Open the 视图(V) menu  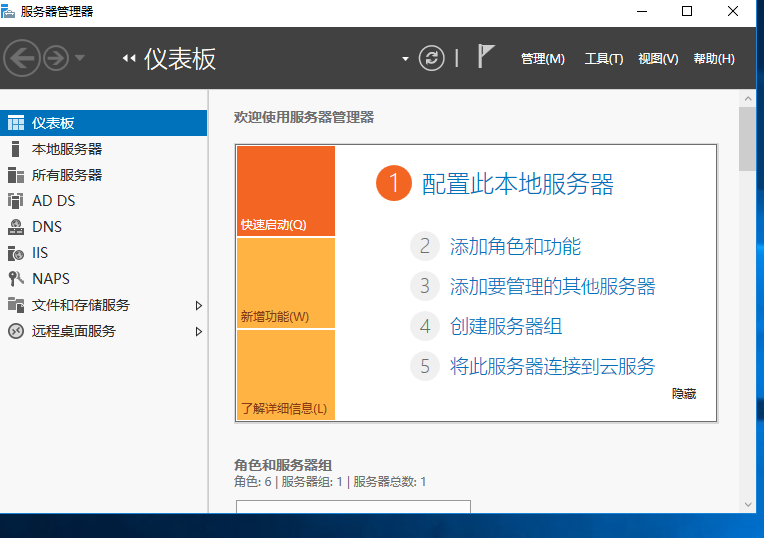(658, 59)
